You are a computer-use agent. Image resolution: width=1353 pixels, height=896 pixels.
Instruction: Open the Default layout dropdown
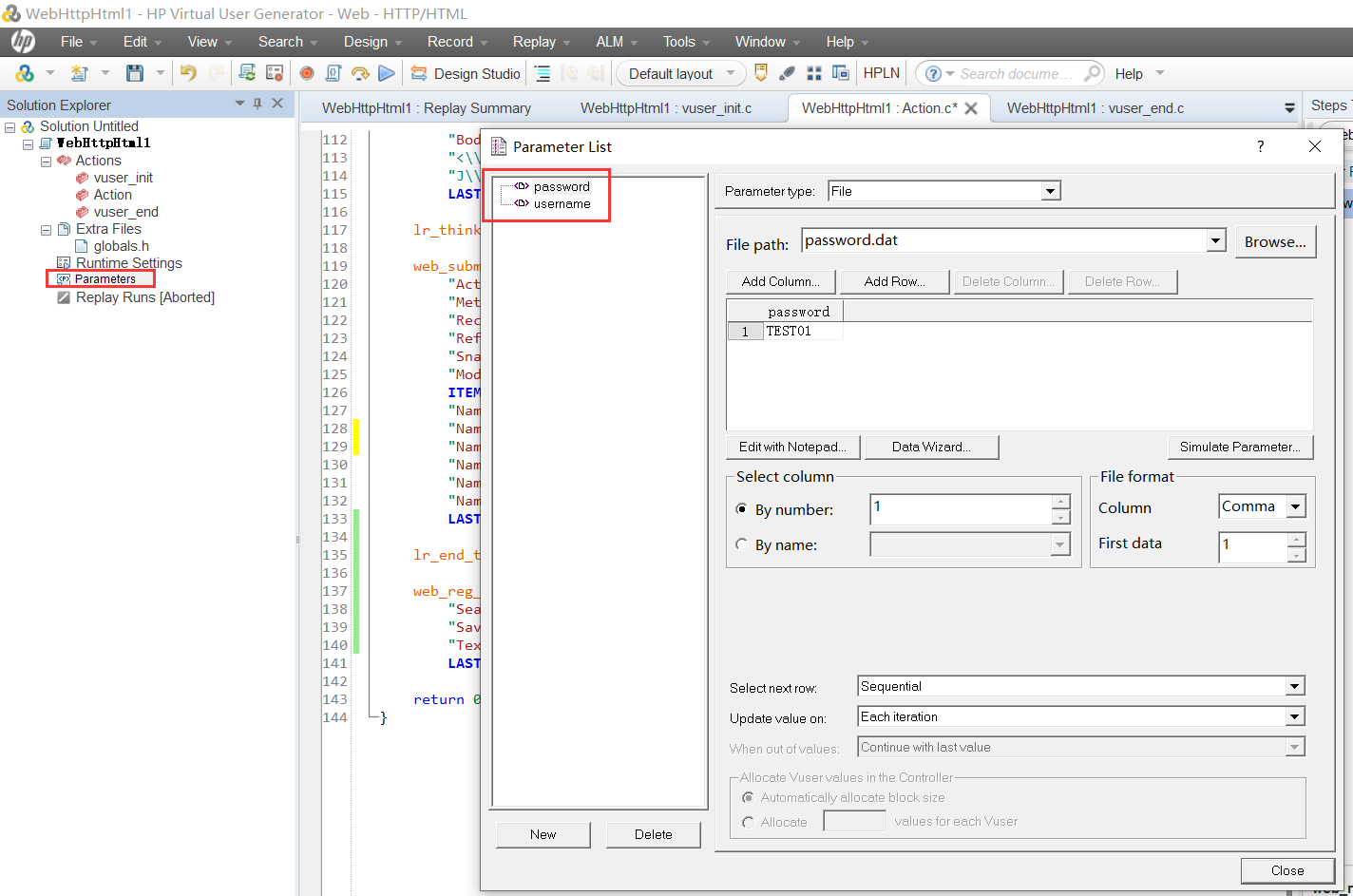(x=681, y=73)
